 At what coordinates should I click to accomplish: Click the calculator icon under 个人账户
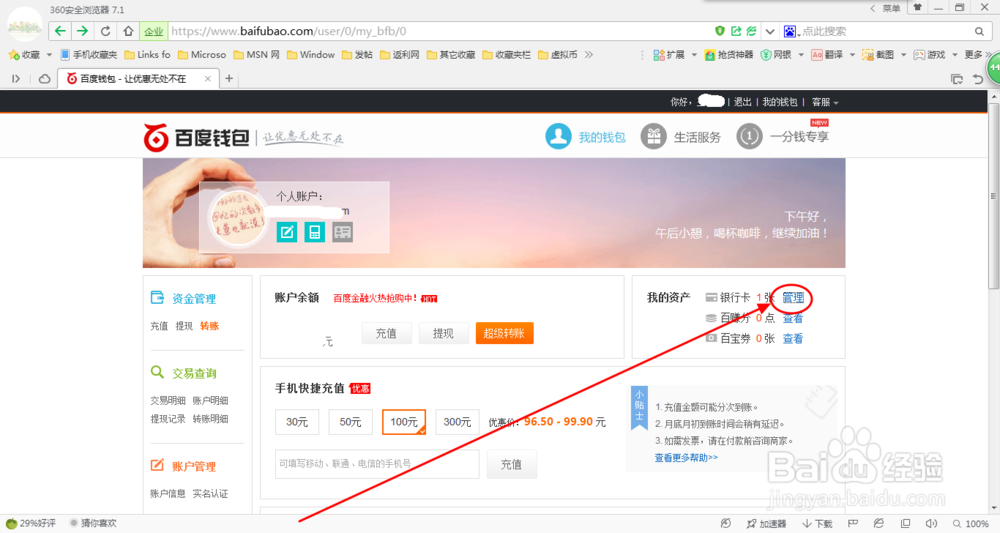coord(314,232)
